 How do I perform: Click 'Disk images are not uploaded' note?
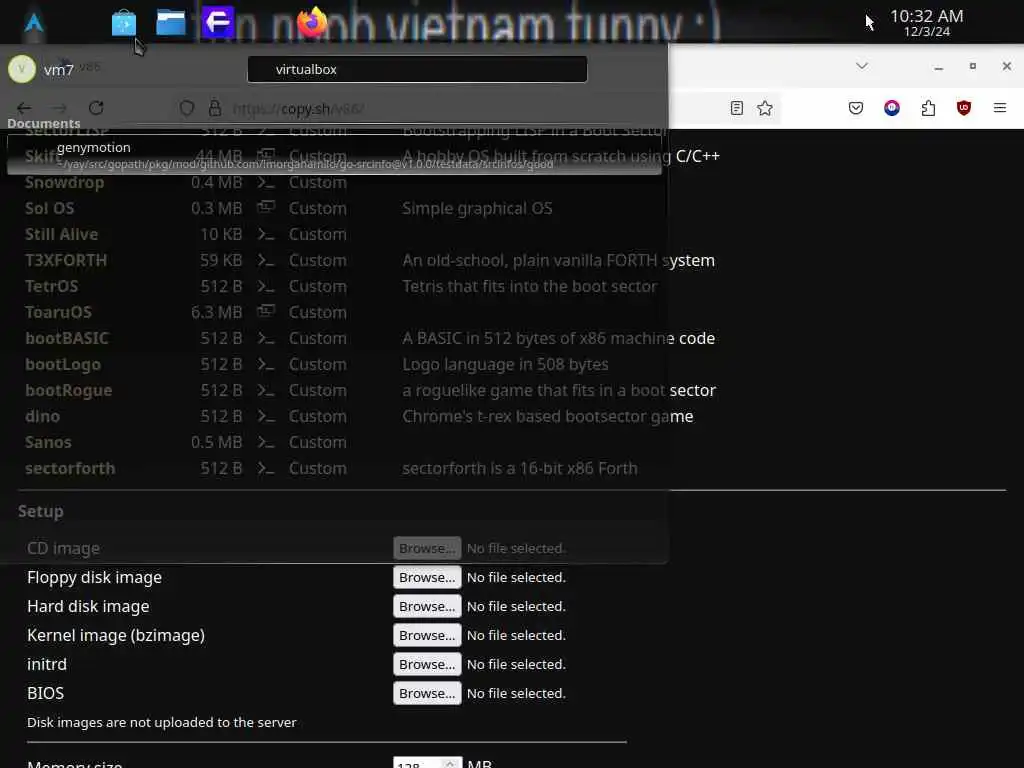click(162, 722)
